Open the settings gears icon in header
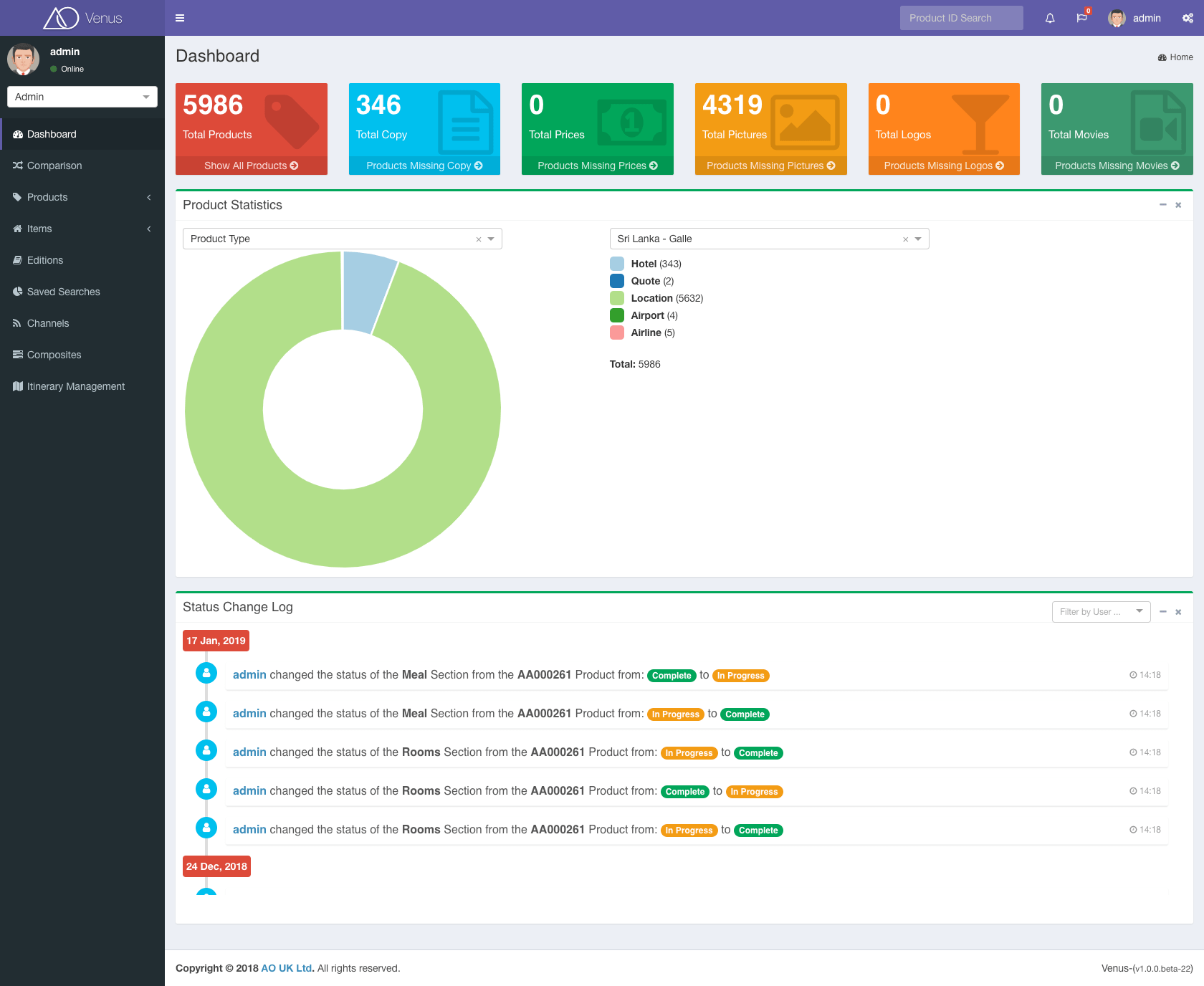Screen dimensions: 1204x986 pyautogui.click(x=1188, y=18)
